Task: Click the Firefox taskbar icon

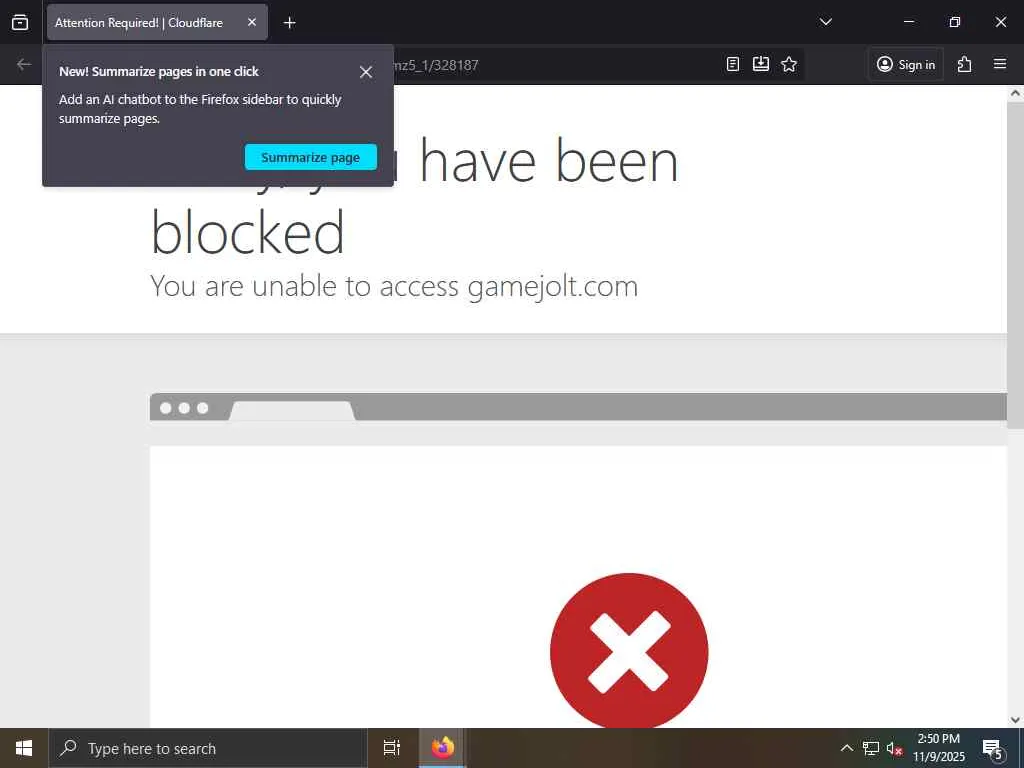Action: click(442, 748)
